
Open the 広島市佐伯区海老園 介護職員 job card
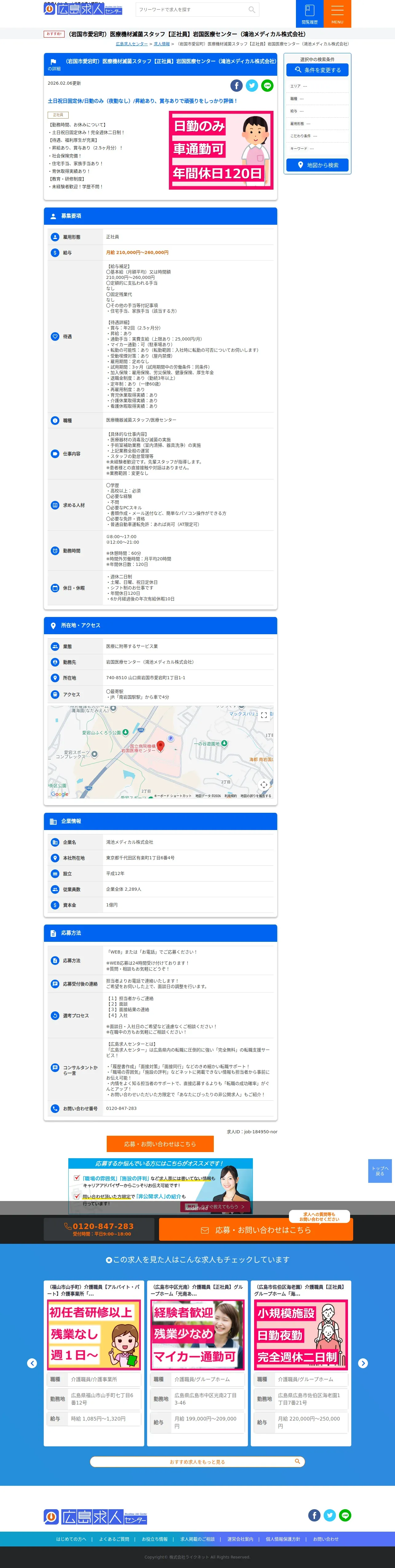[x=301, y=1363]
